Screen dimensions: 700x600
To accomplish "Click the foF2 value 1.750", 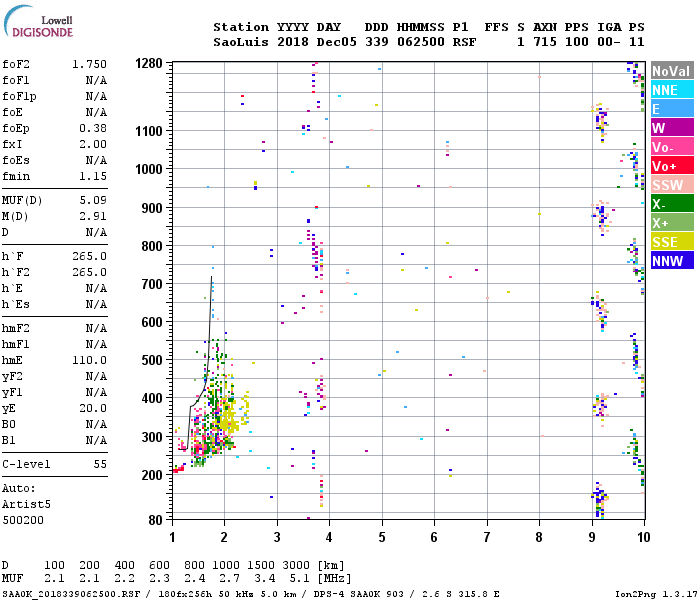I will point(89,64).
